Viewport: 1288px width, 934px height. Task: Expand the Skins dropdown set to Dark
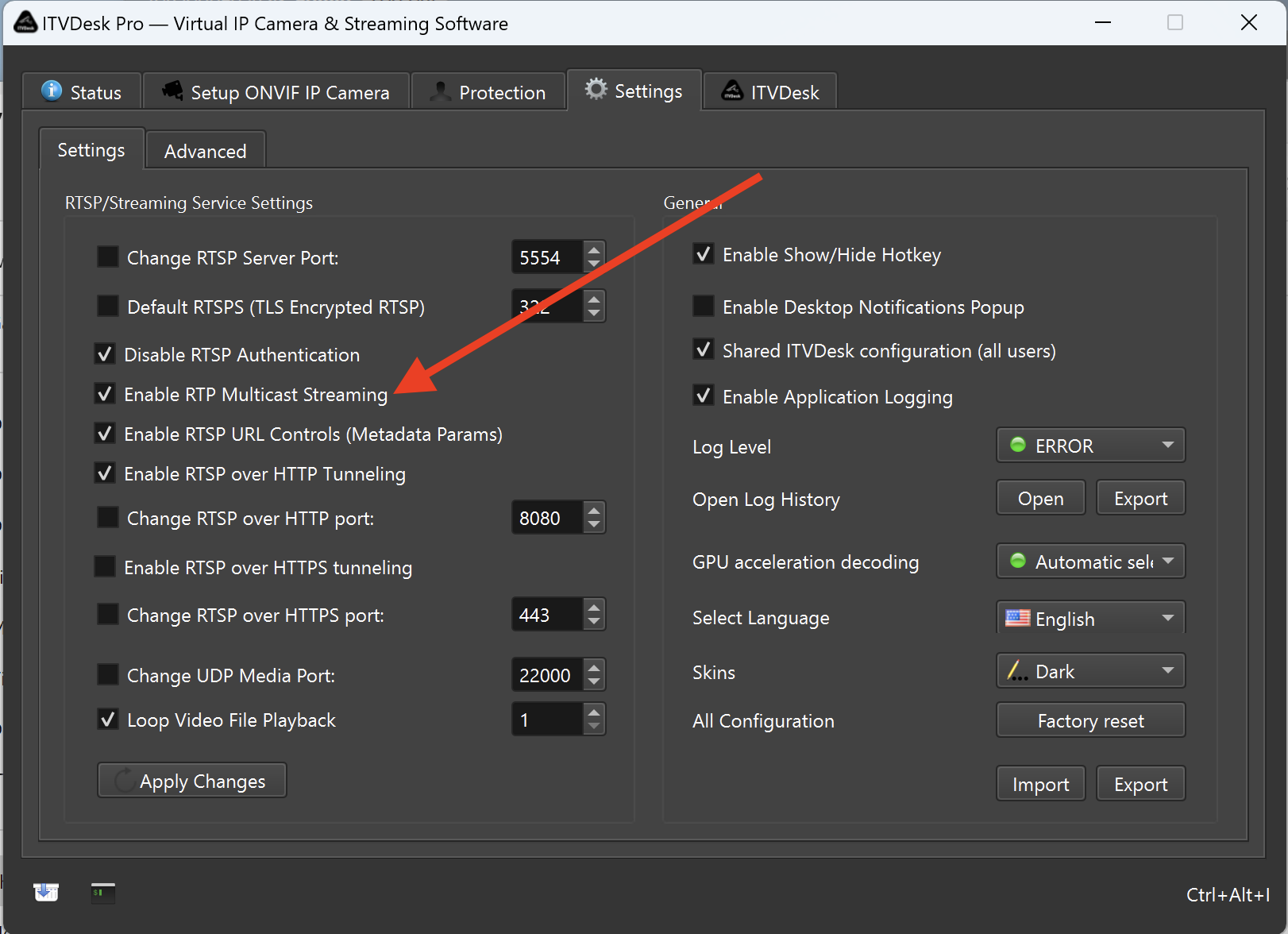[1090, 672]
